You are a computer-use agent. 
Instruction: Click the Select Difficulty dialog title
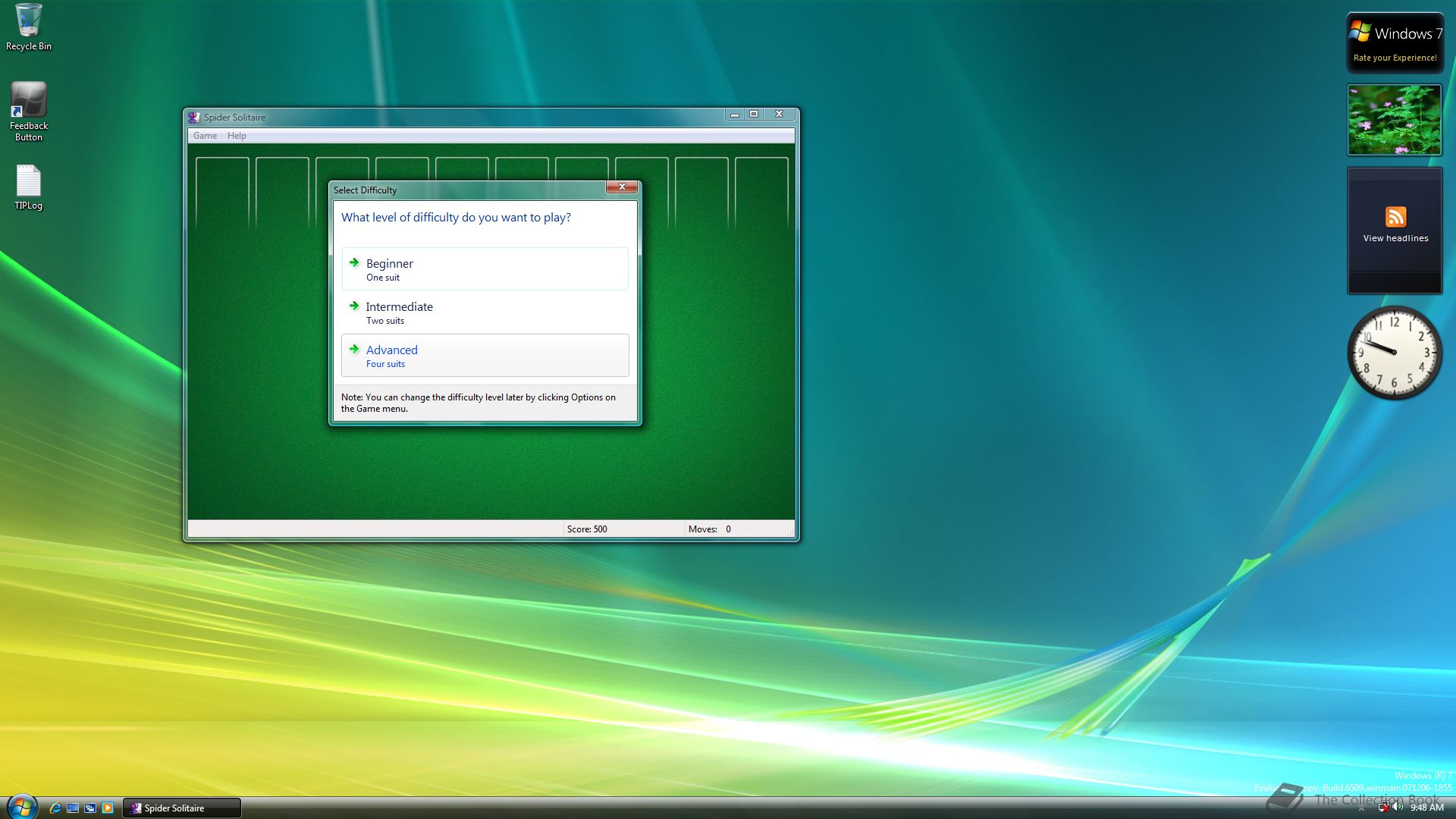point(365,190)
